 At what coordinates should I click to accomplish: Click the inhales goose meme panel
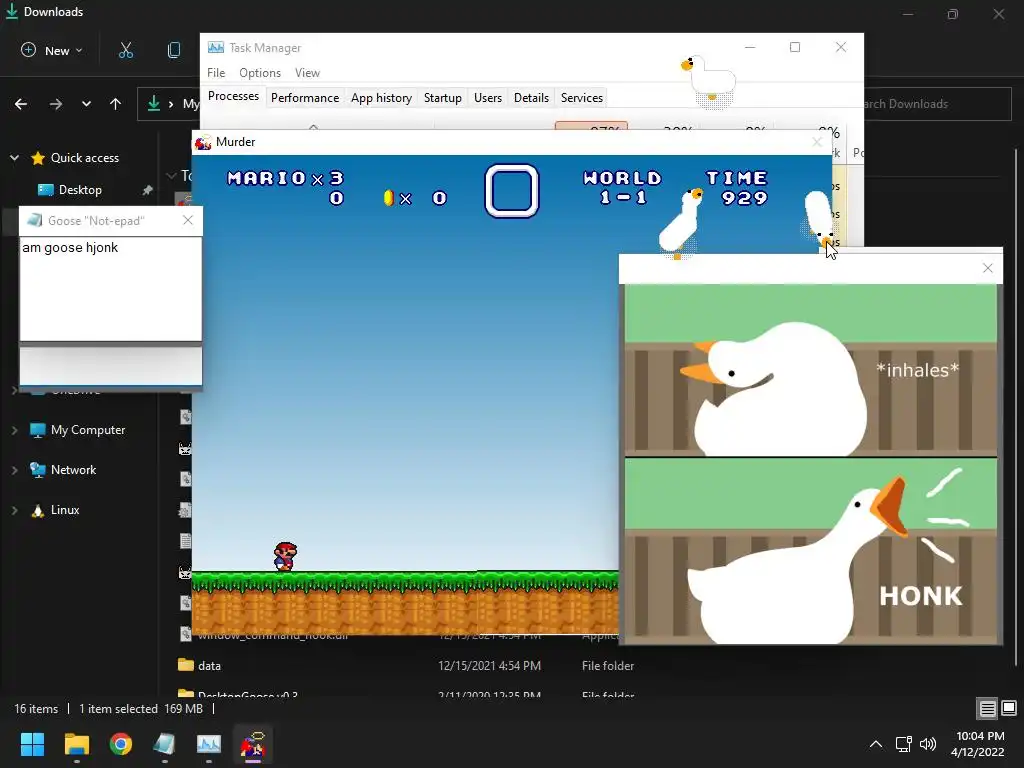[x=811, y=370]
